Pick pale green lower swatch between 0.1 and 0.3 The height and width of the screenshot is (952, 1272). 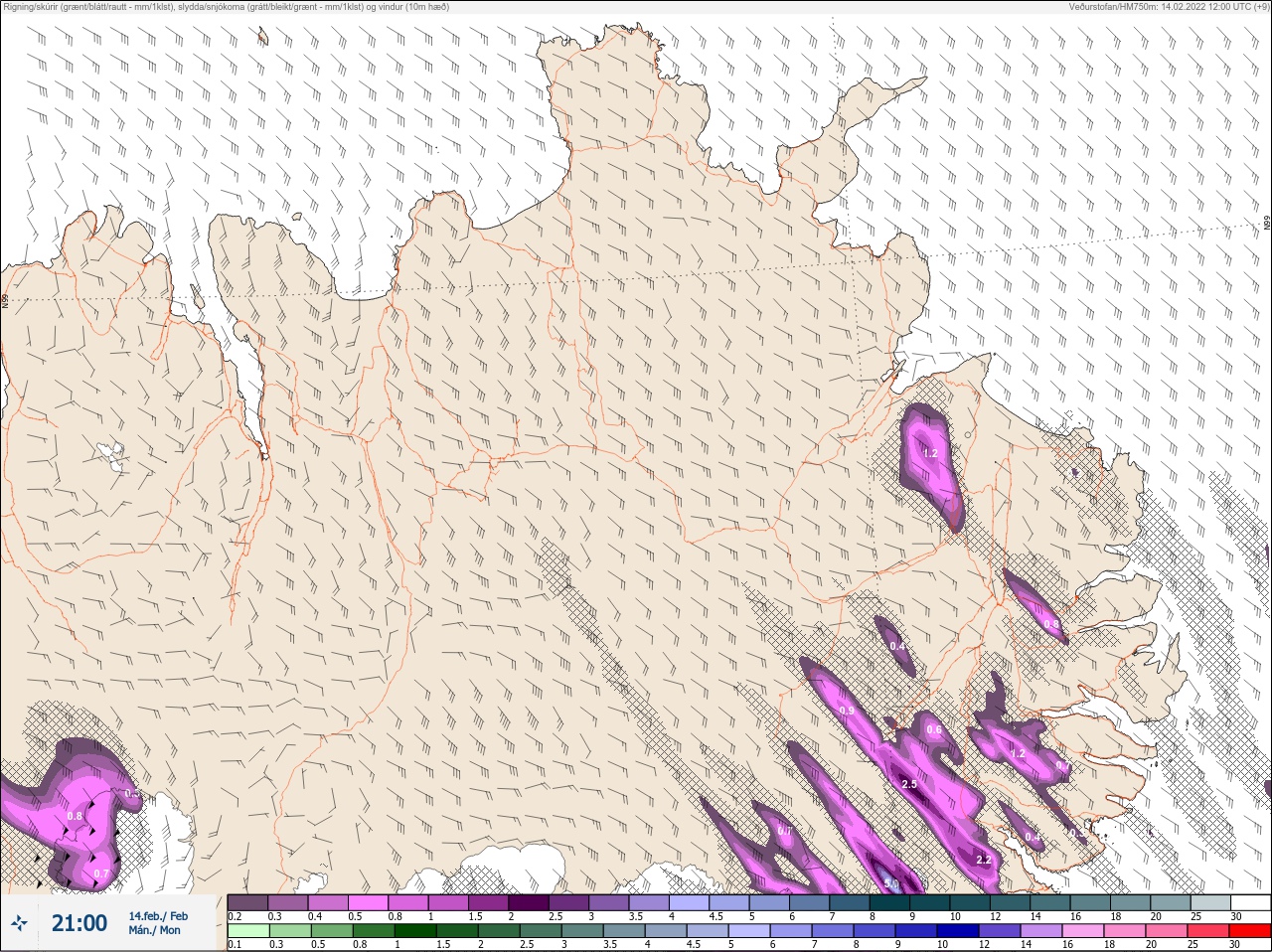[247, 931]
